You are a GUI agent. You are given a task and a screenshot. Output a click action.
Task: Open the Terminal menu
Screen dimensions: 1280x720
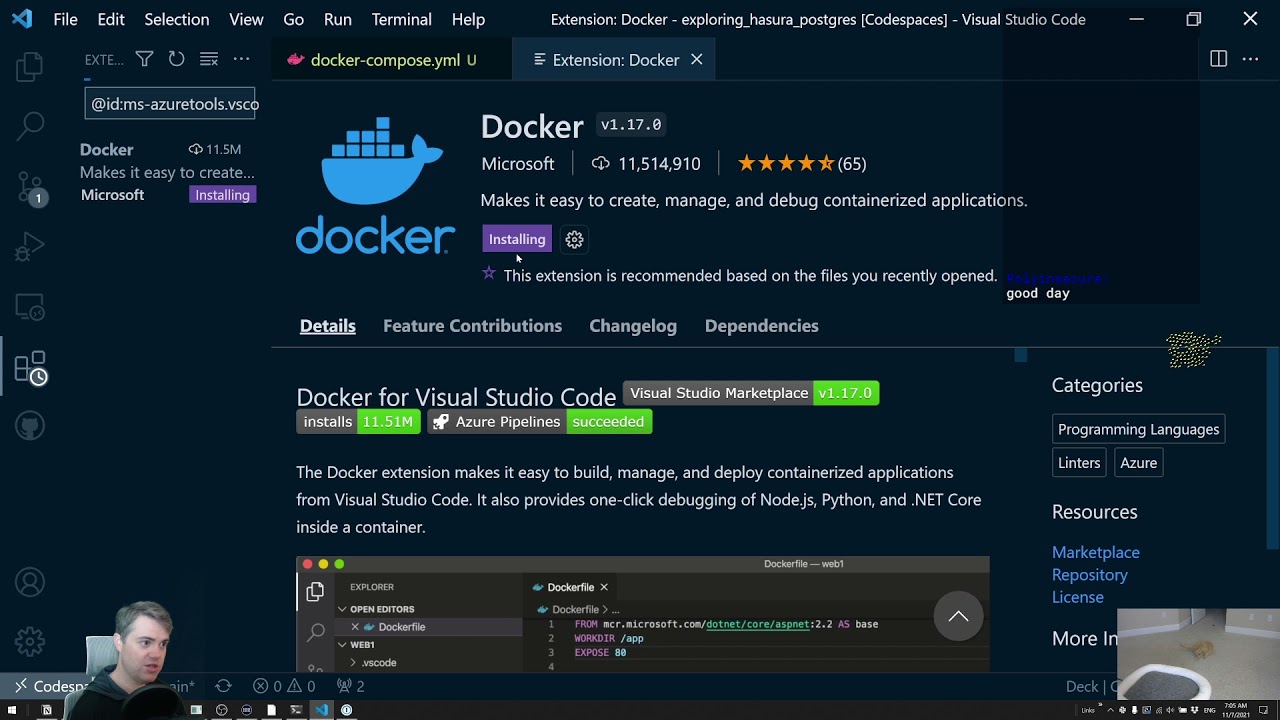[x=401, y=19]
